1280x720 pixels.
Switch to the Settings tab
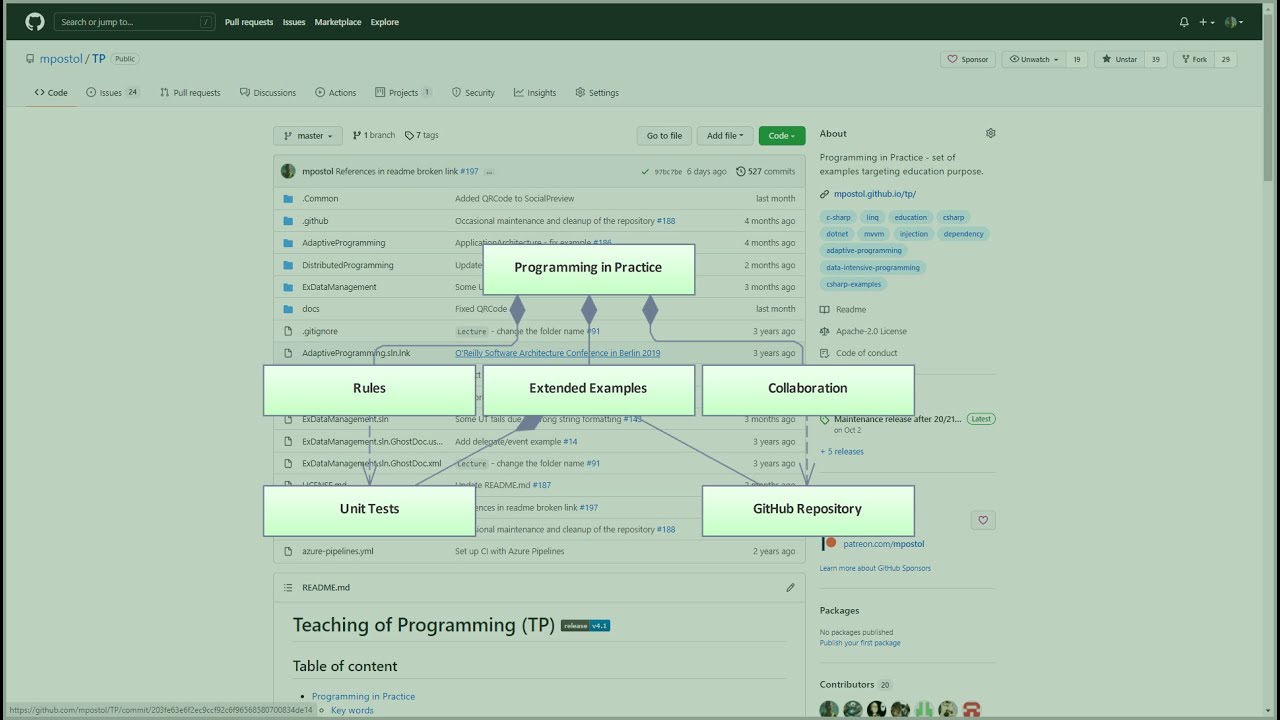point(597,93)
